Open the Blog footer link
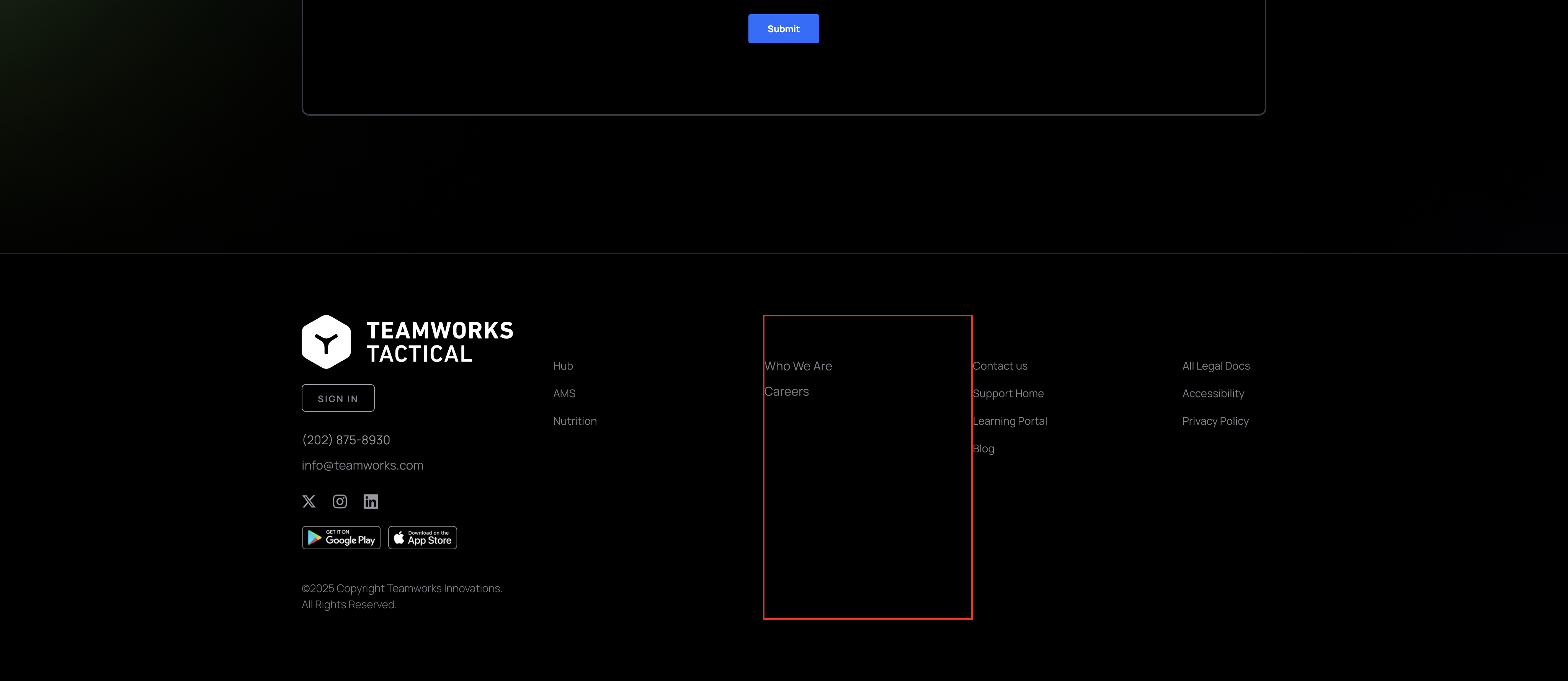This screenshot has width=1568, height=681. click(x=983, y=449)
